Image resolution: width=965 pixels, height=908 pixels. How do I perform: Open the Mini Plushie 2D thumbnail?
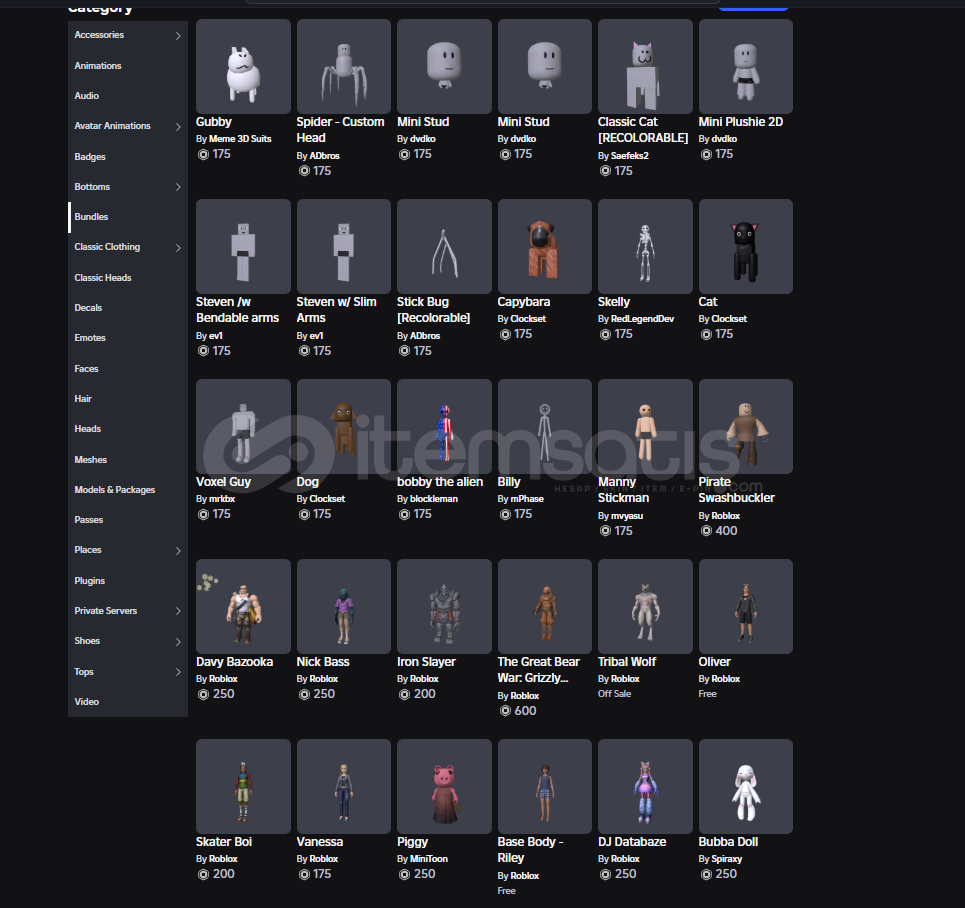pos(745,66)
